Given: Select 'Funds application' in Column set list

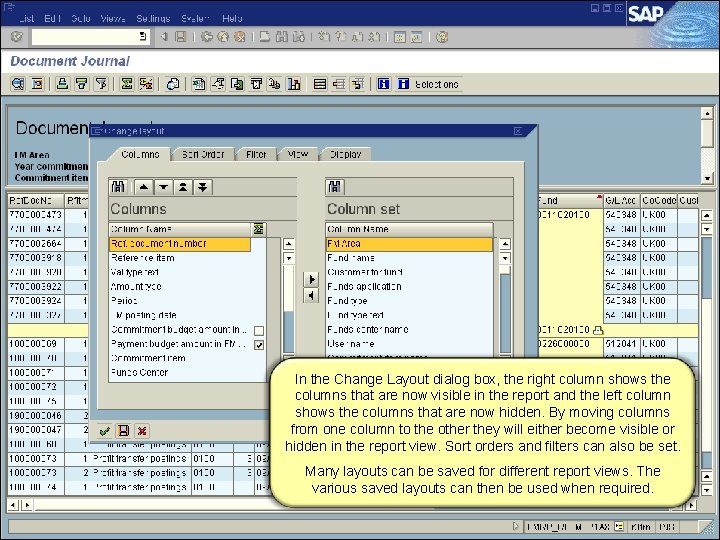Looking at the screenshot, I should 409,287.
